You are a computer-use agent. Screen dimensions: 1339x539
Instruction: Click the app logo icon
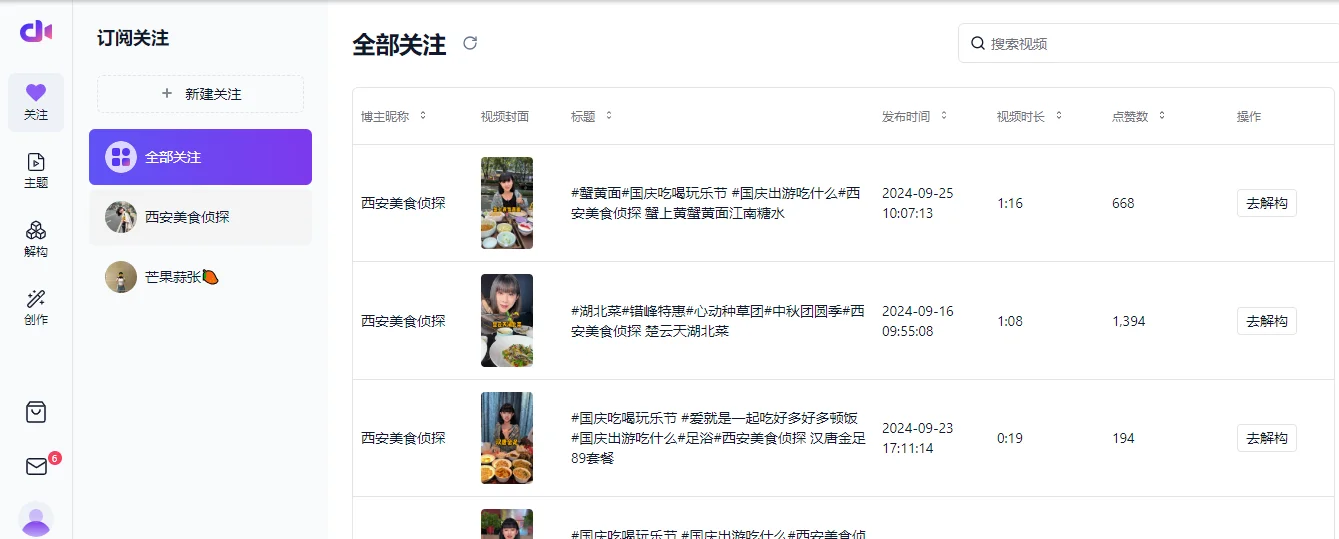click(36, 31)
